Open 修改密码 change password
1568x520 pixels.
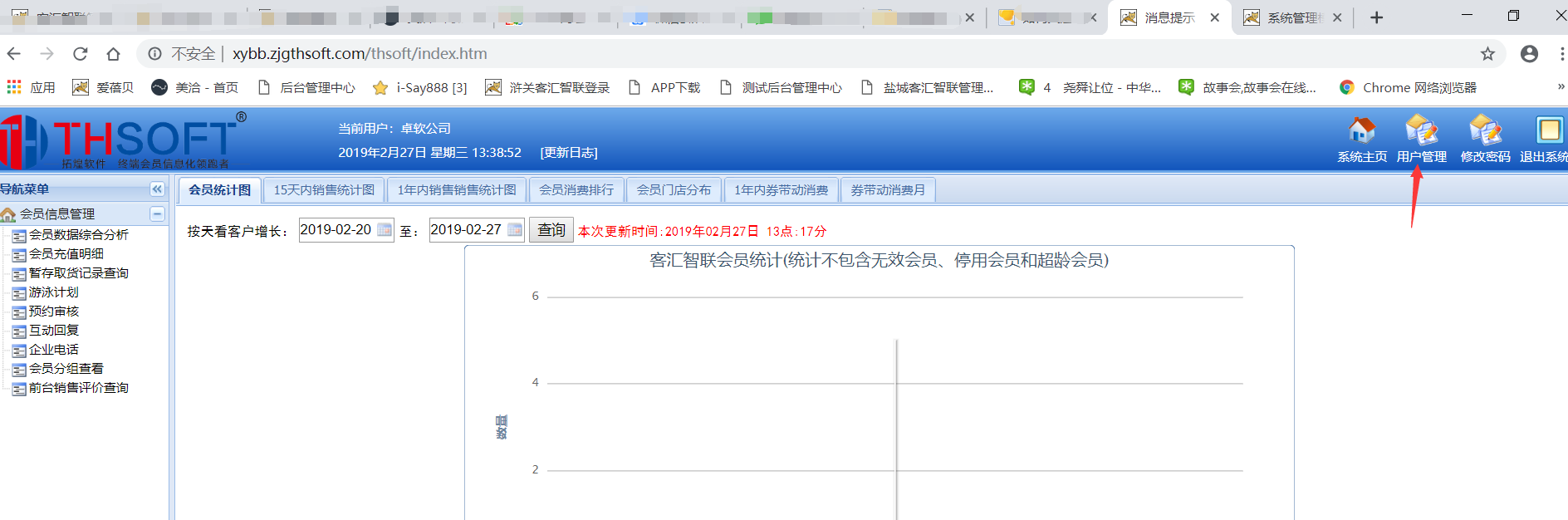pos(1485,138)
